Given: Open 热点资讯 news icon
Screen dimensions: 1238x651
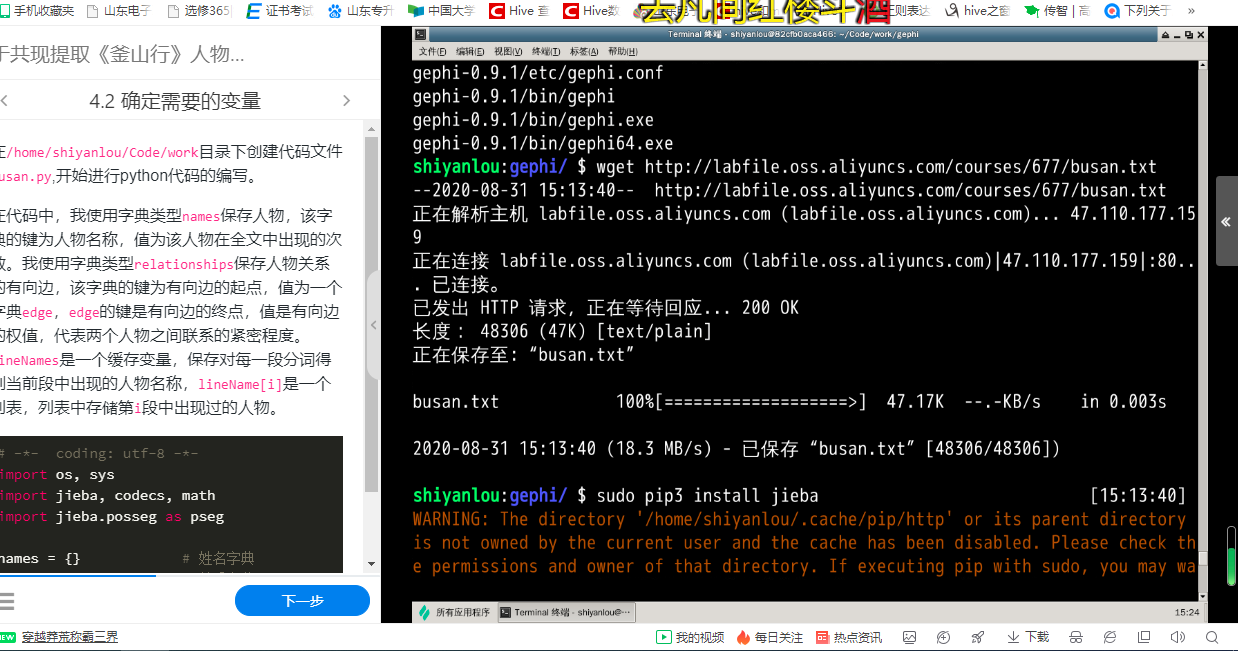Looking at the screenshot, I should tap(849, 637).
